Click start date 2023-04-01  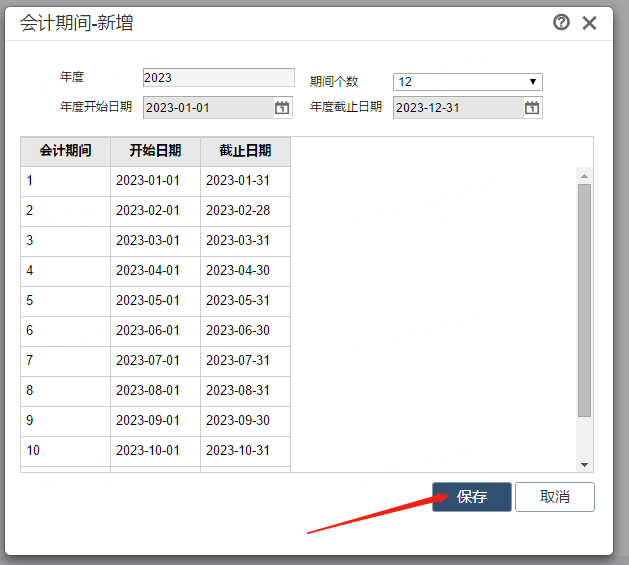(155, 271)
